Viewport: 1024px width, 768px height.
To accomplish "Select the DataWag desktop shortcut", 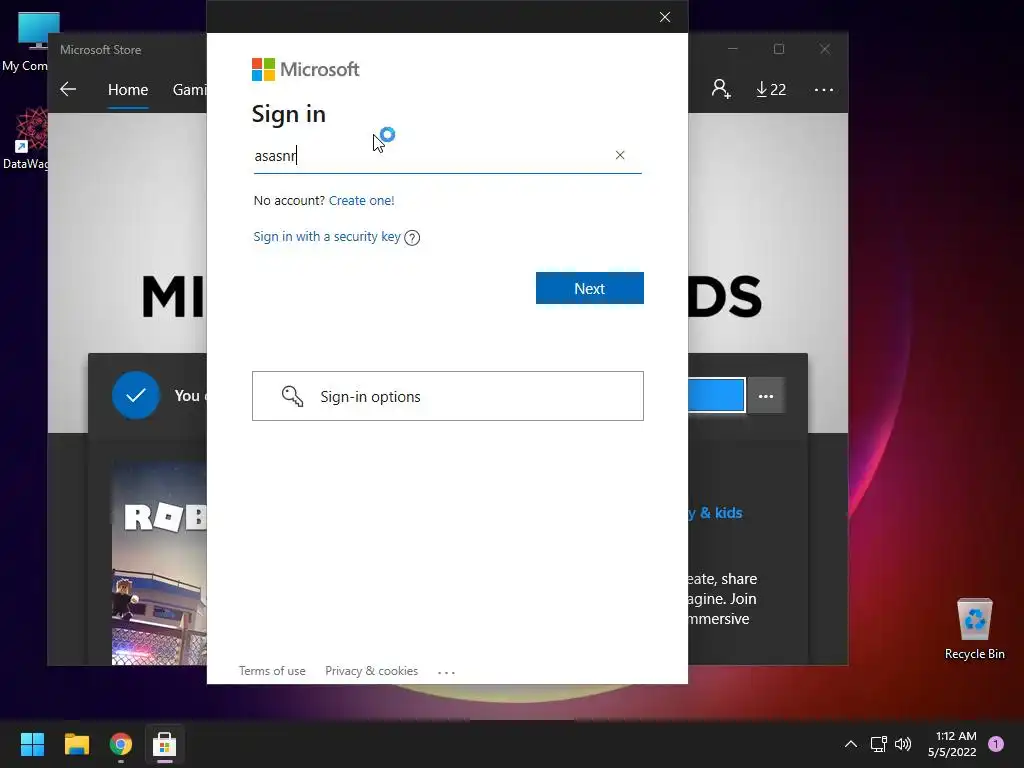I will click(25, 139).
